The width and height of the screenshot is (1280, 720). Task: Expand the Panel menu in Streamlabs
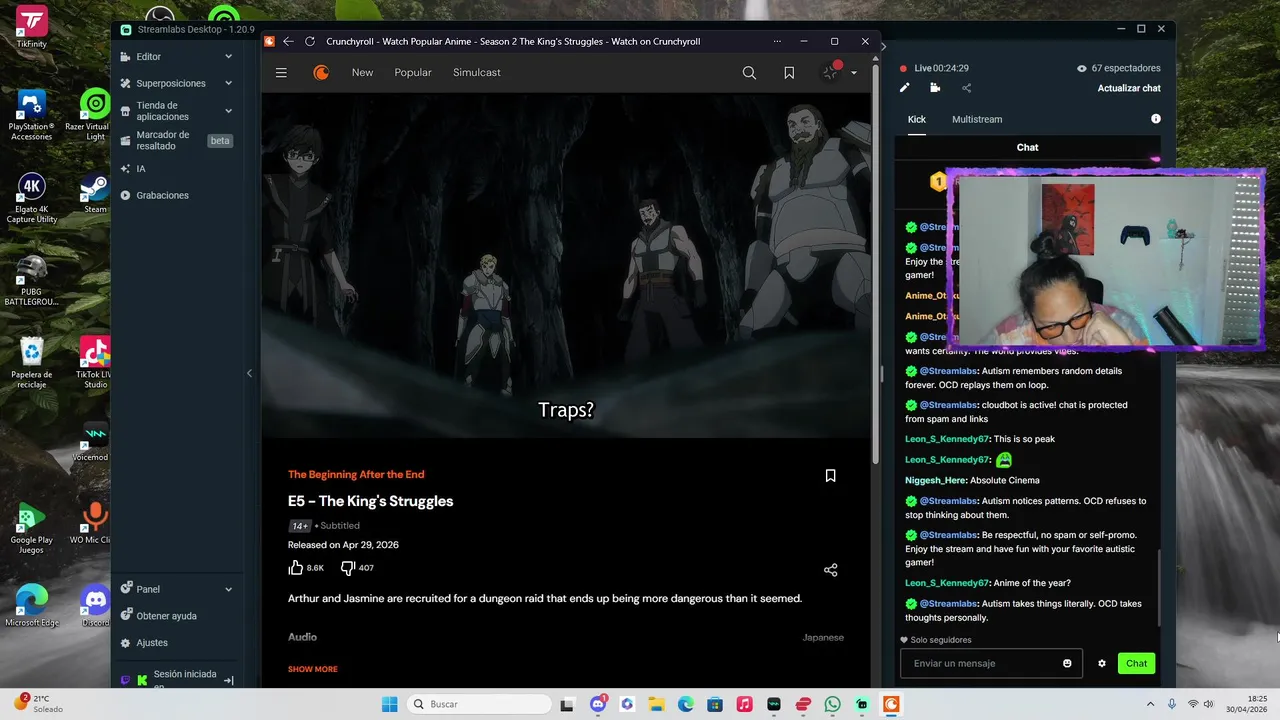tap(177, 589)
